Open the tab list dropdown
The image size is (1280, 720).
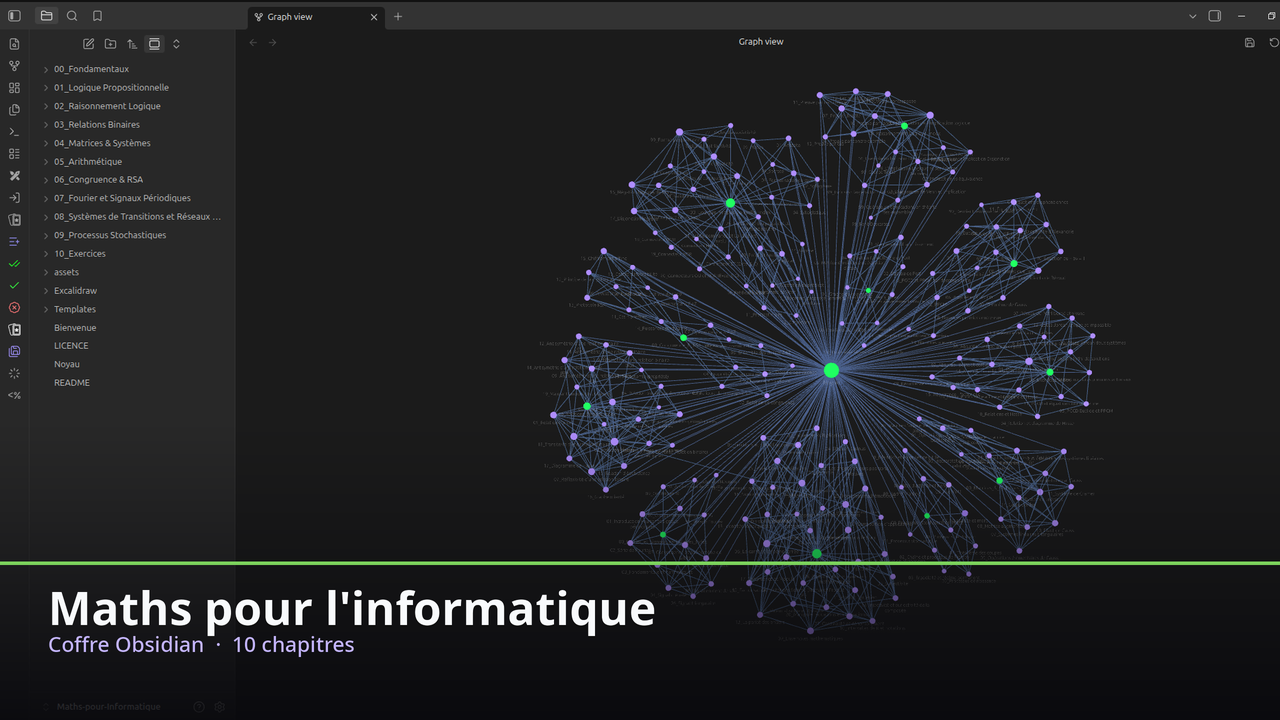click(1193, 16)
